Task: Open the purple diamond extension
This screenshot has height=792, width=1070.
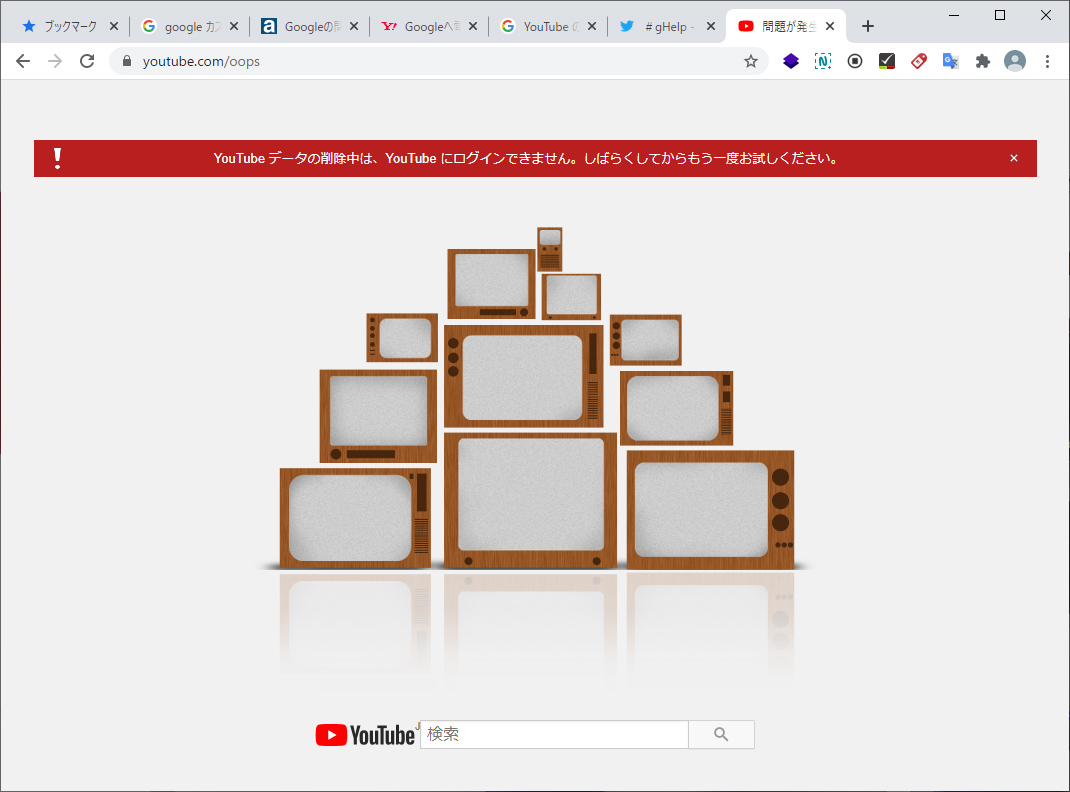Action: [x=790, y=61]
